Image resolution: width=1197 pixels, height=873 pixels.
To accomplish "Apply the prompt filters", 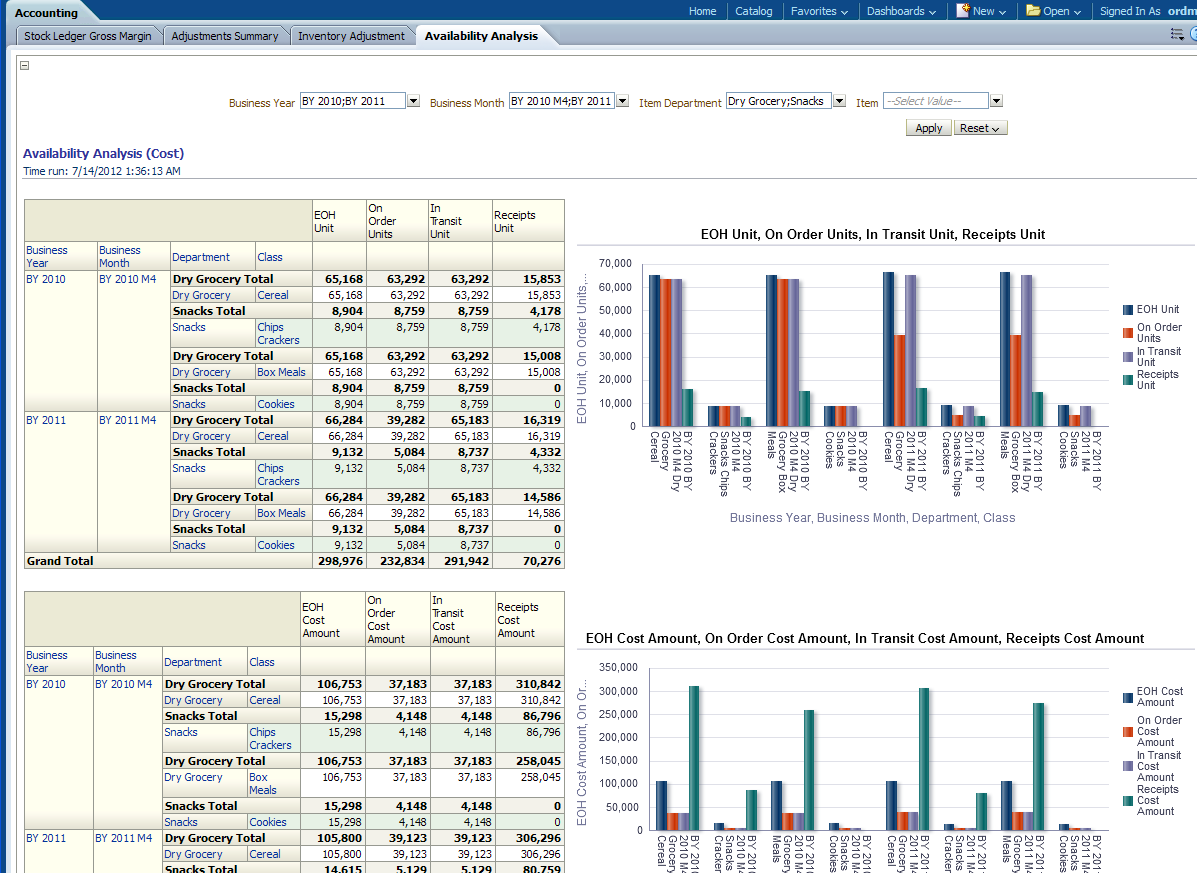I will click(928, 128).
